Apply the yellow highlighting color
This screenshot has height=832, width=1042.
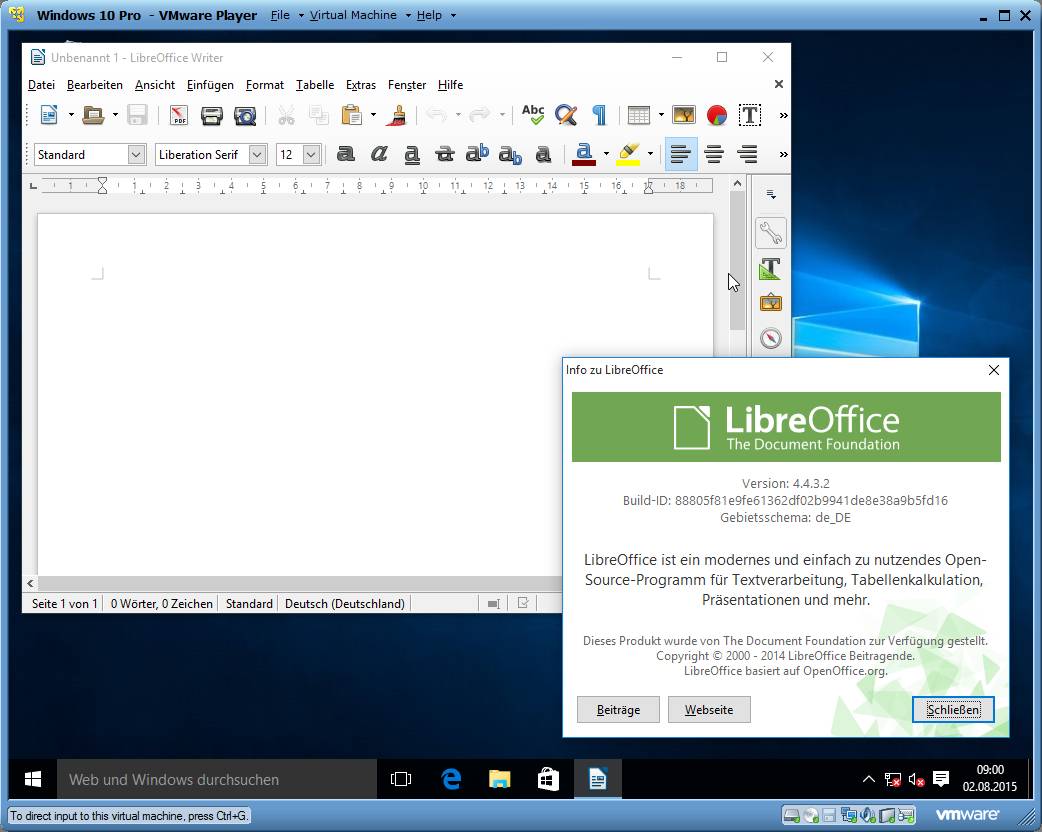click(628, 154)
